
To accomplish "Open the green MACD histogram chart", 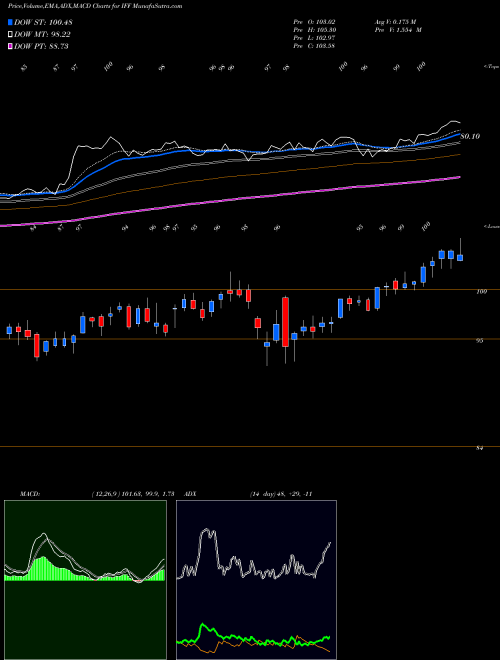I will point(85,580).
